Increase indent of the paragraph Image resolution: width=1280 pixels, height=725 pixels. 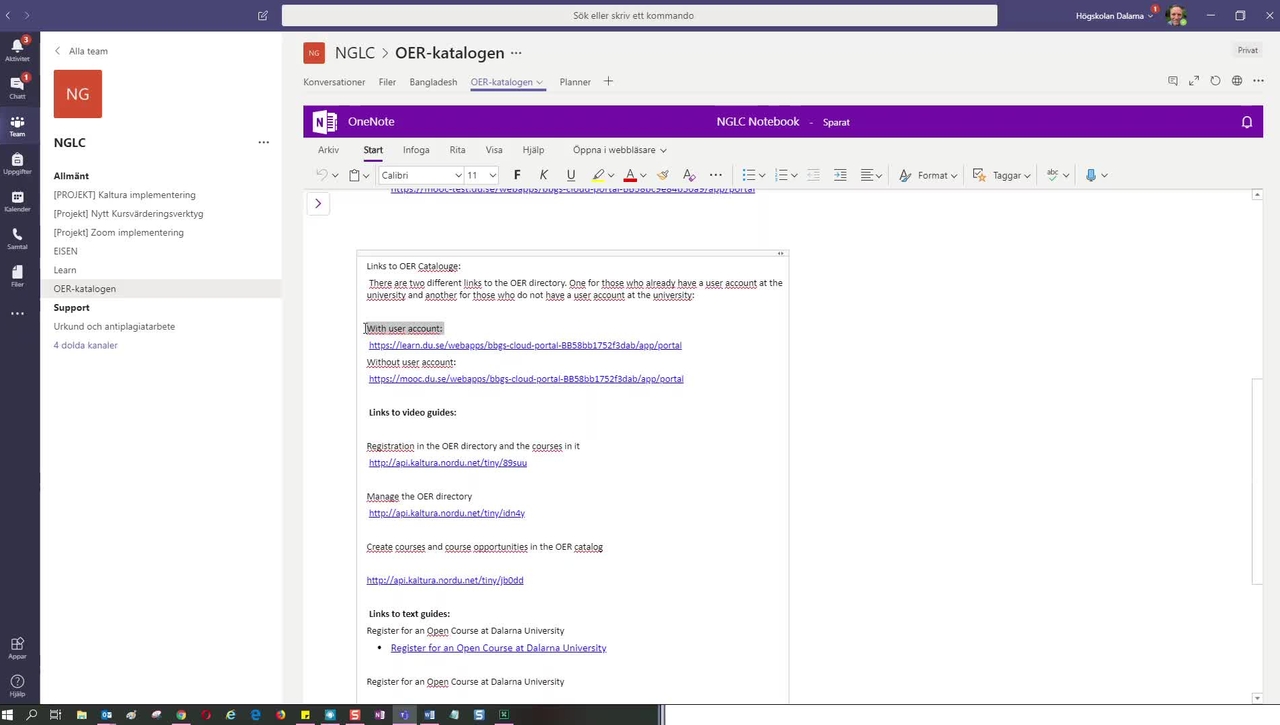point(840,175)
